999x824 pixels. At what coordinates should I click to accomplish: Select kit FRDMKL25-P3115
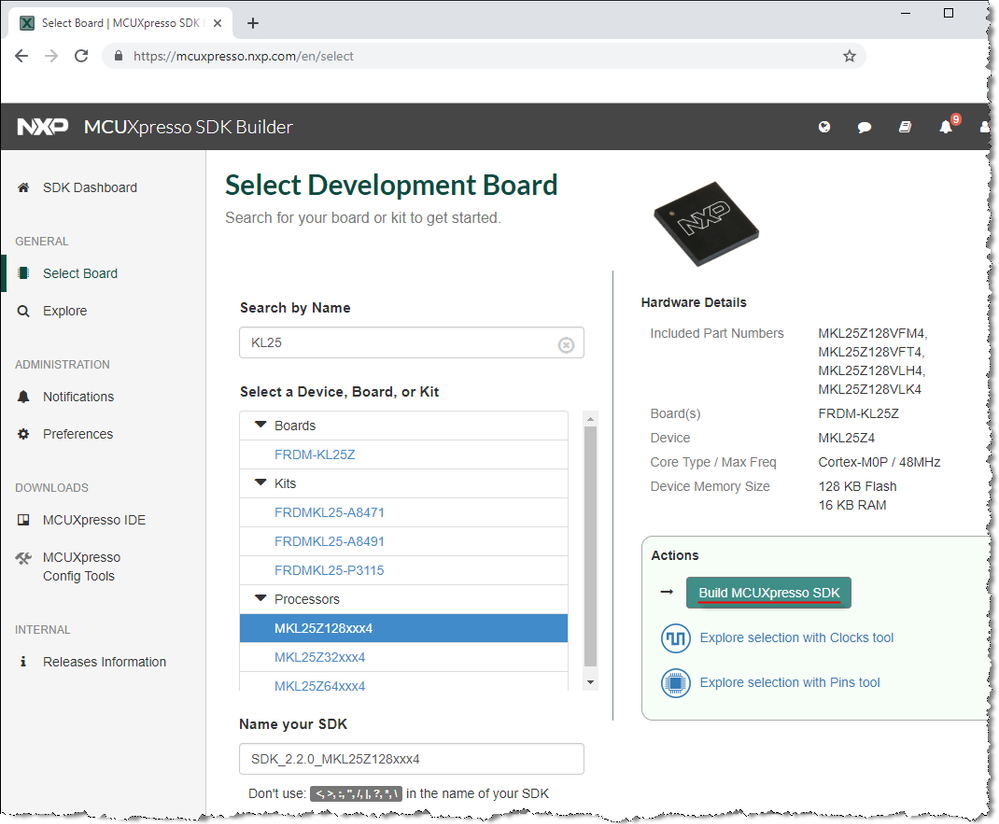click(329, 570)
